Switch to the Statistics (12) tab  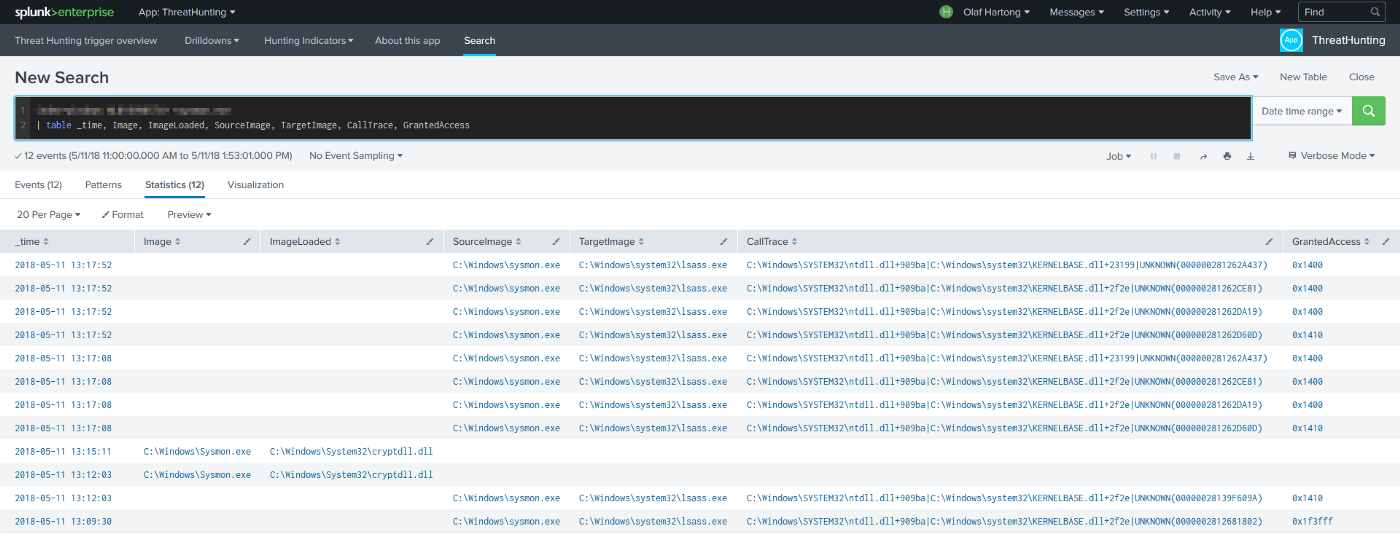(174, 185)
